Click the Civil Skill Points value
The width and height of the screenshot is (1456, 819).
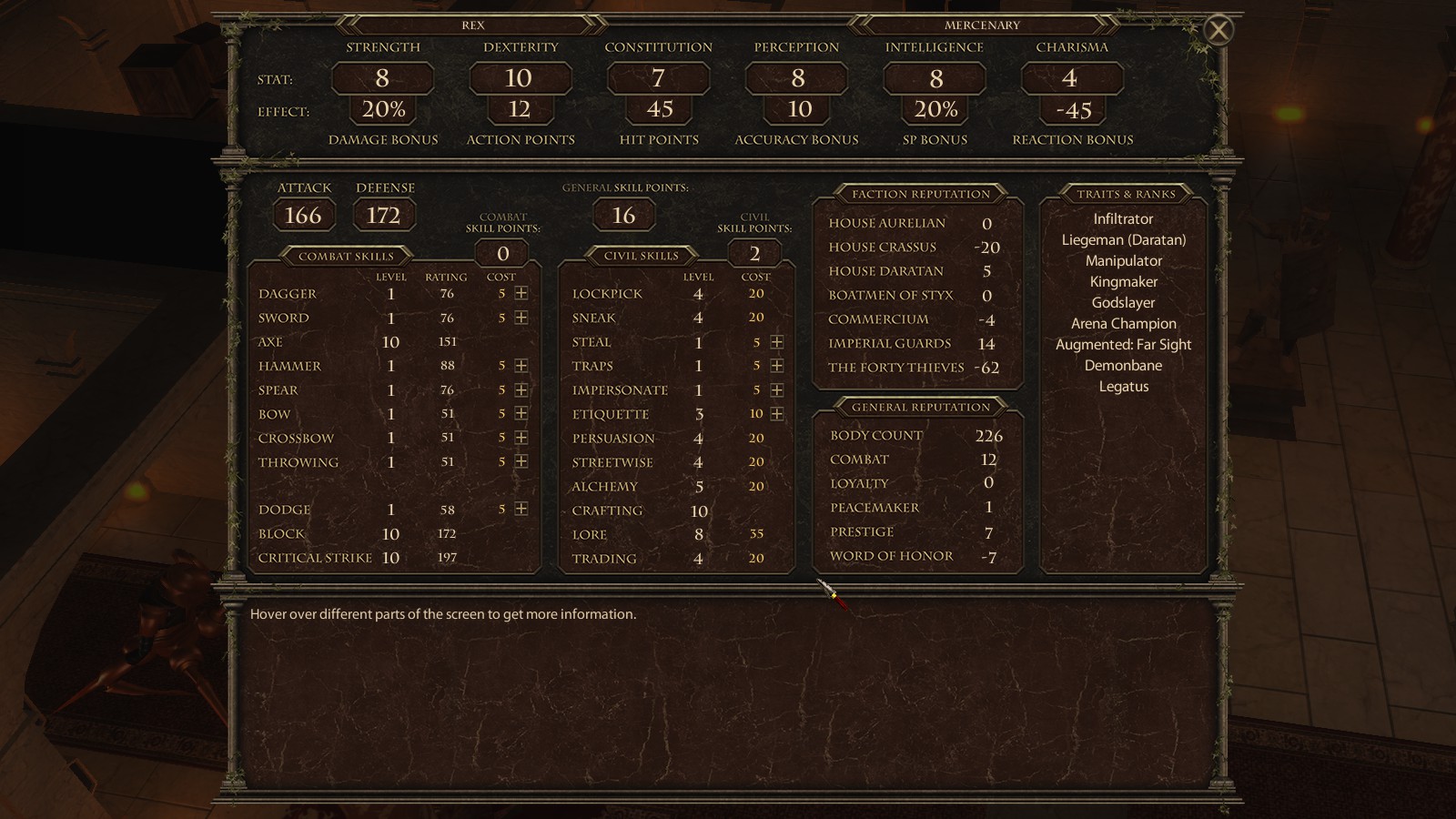point(754,254)
